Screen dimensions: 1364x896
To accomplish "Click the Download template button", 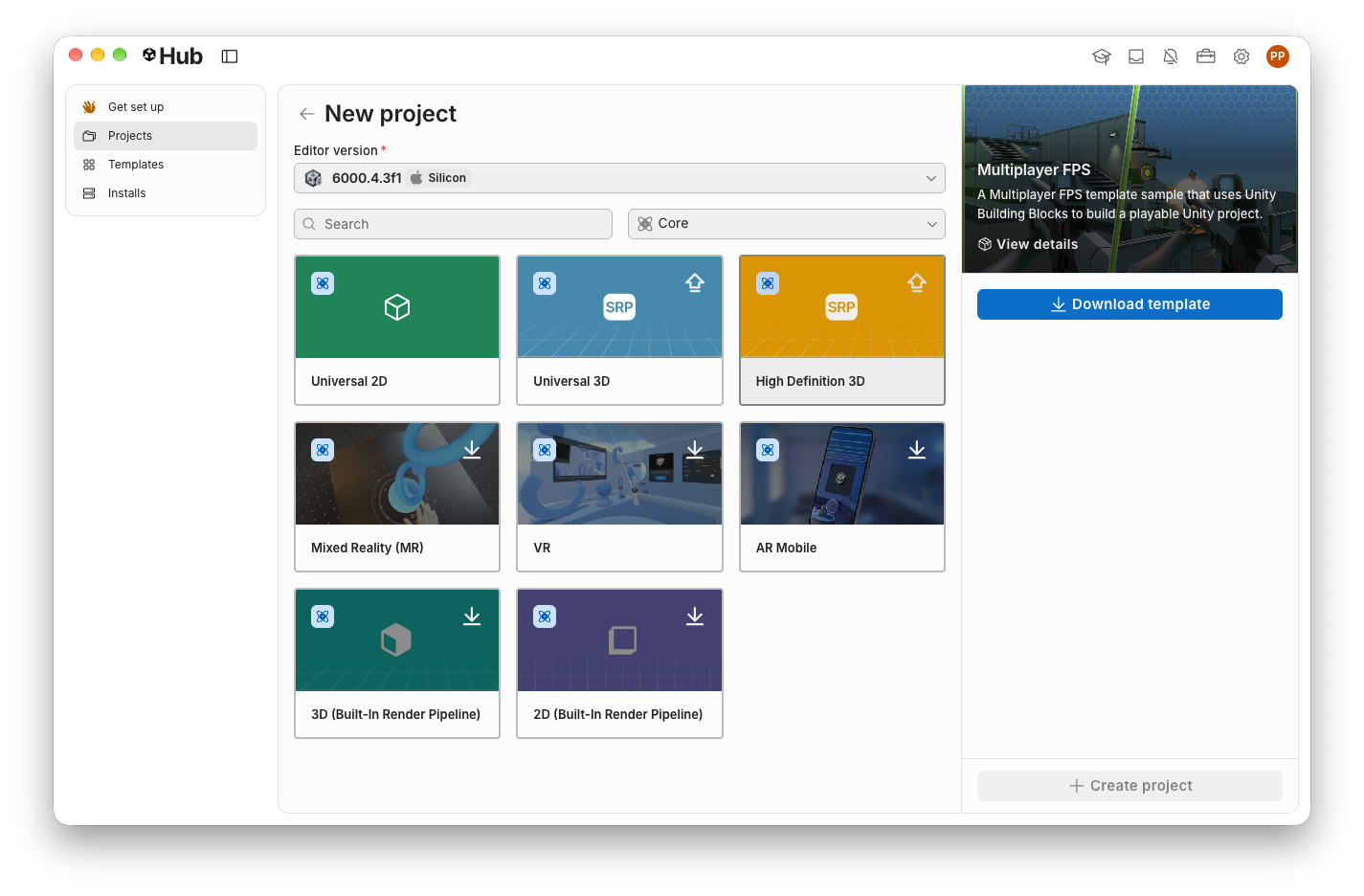I will [1129, 304].
